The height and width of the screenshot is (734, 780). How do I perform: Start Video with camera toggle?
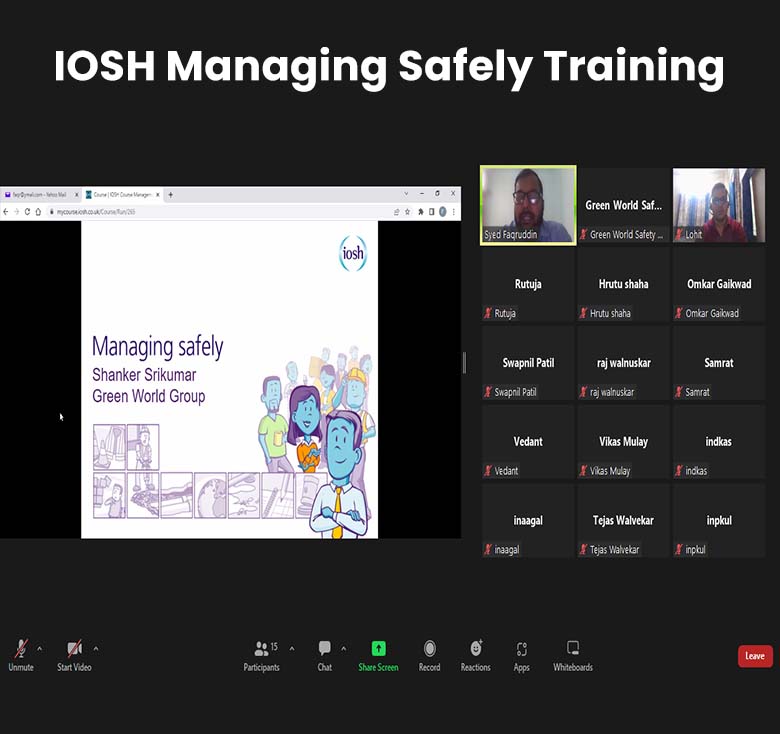click(x=74, y=649)
